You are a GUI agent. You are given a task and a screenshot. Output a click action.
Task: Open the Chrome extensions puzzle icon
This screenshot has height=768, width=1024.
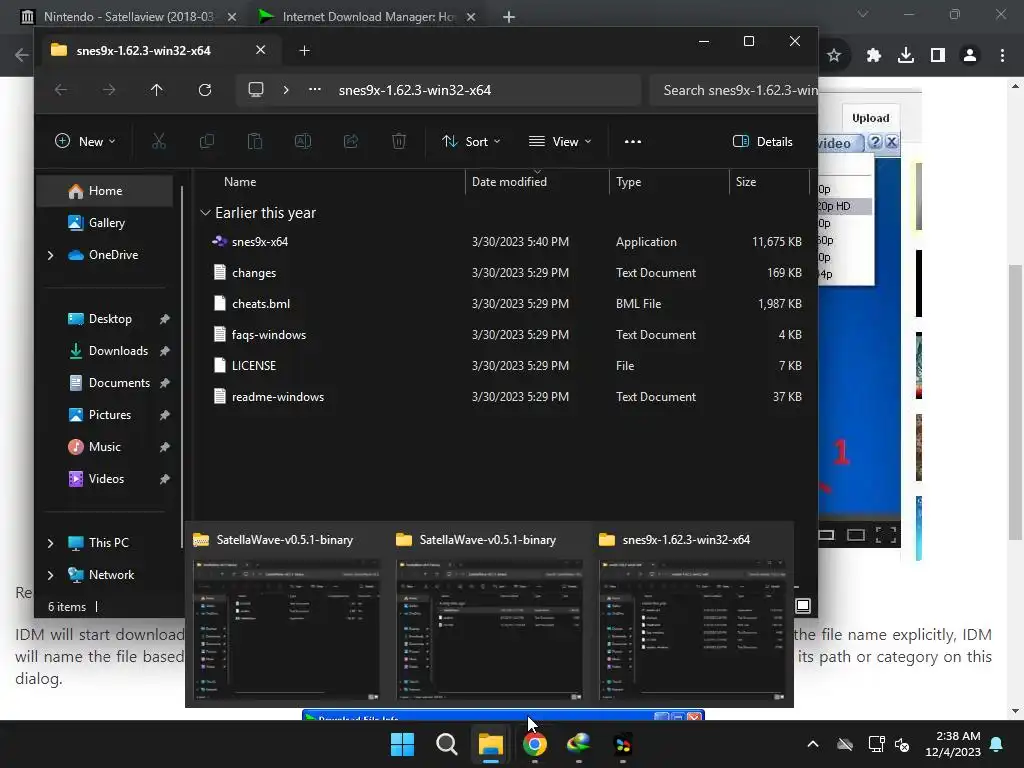pos(874,56)
